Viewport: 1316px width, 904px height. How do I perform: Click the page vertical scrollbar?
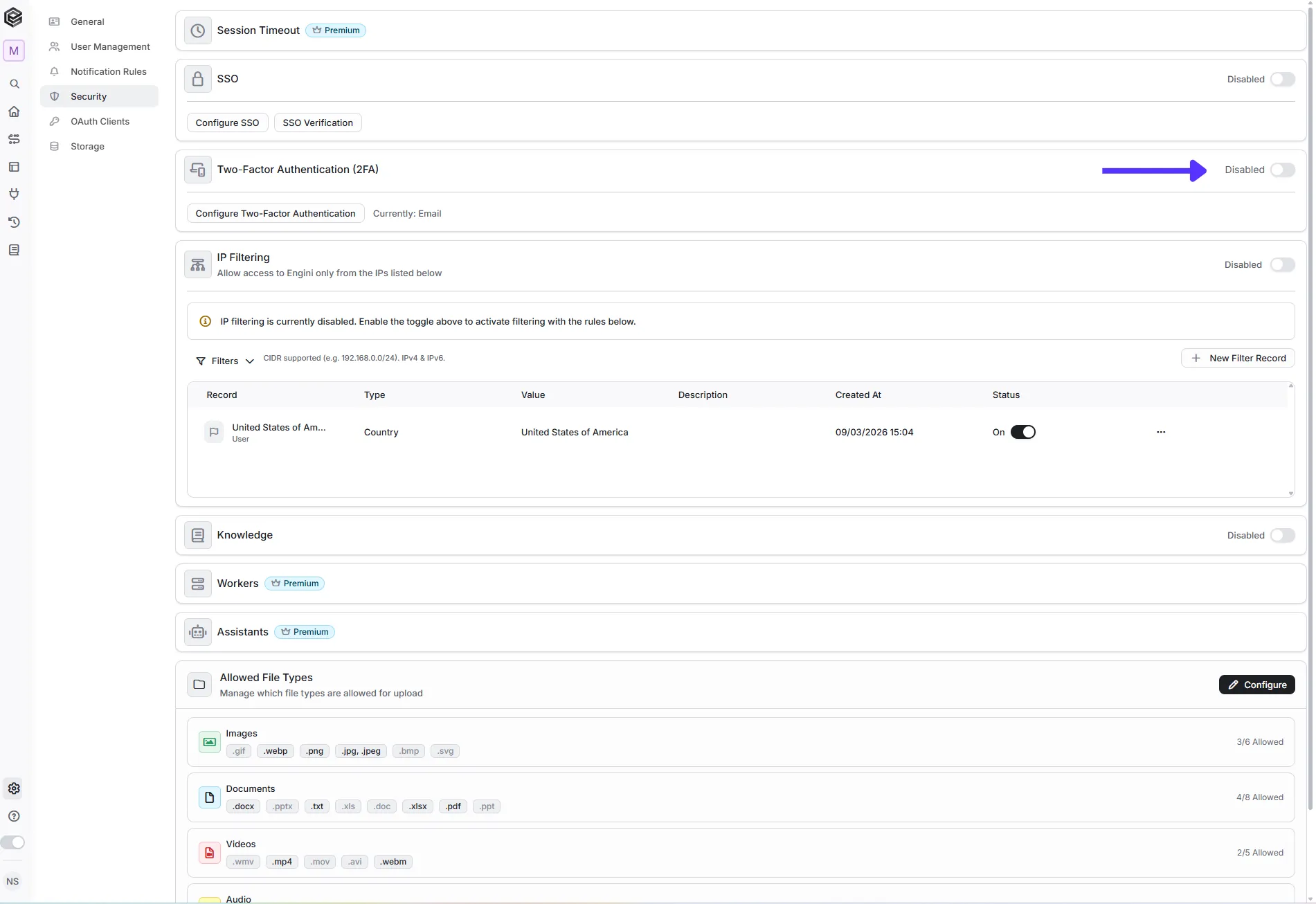(1310, 408)
